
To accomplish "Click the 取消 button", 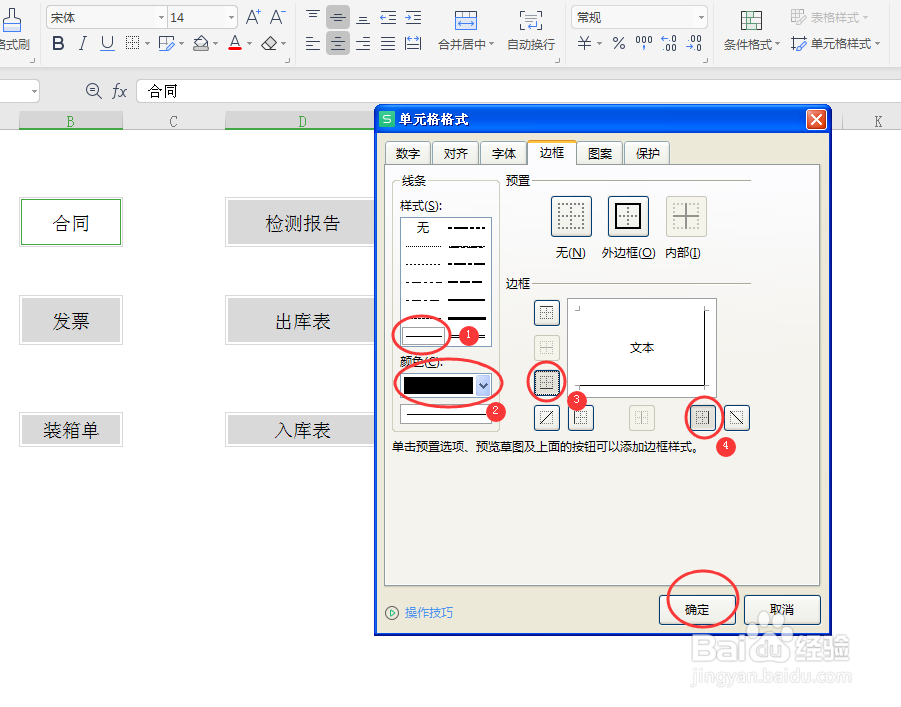I will (x=782, y=609).
